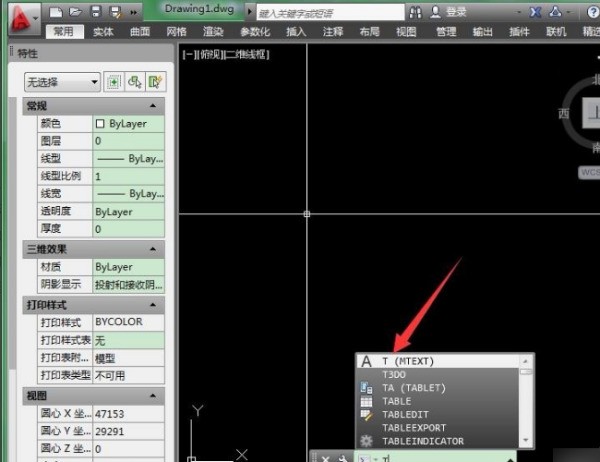
Task: Open the 无选择 selection dropdown
Action: point(62,82)
